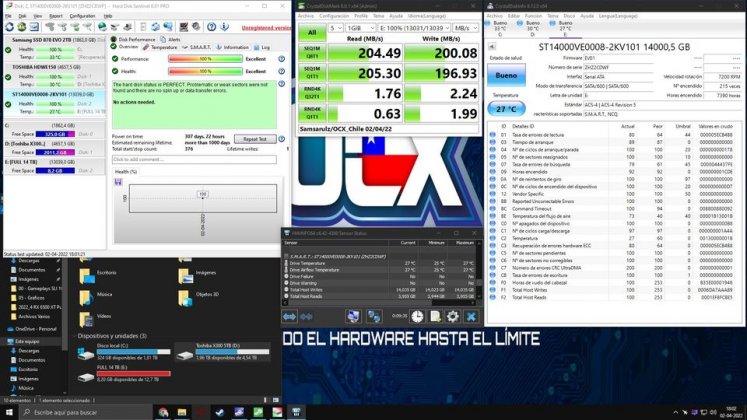Open the Función menu in CrystalDiskInfo

tap(533, 16)
